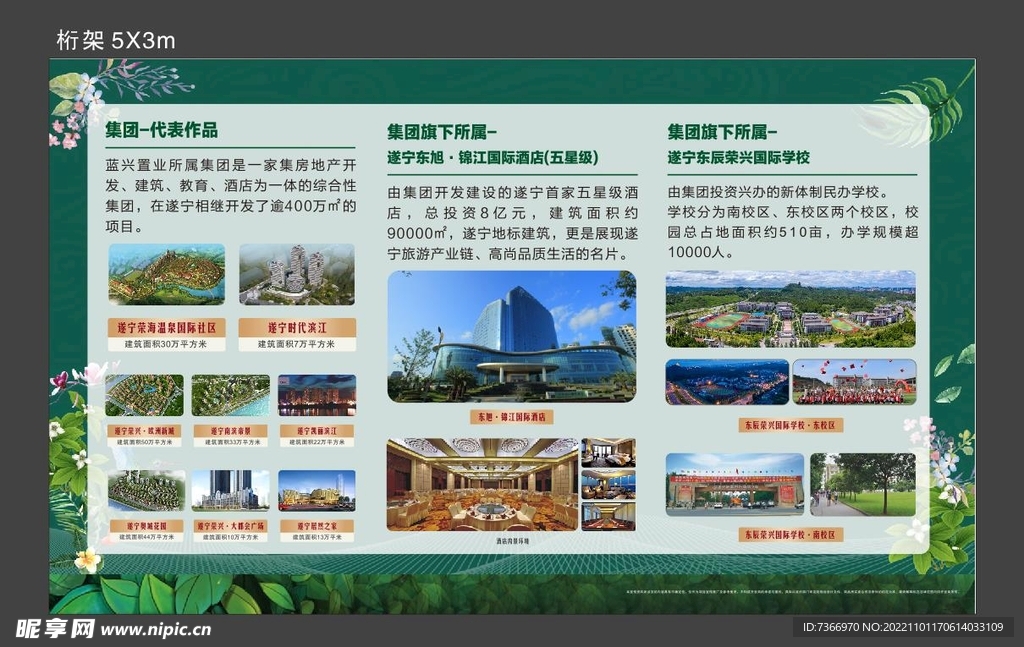Screen dimensions: 1024x647
Task: Click the 桁架 5X3m title text
Action: coord(116,40)
